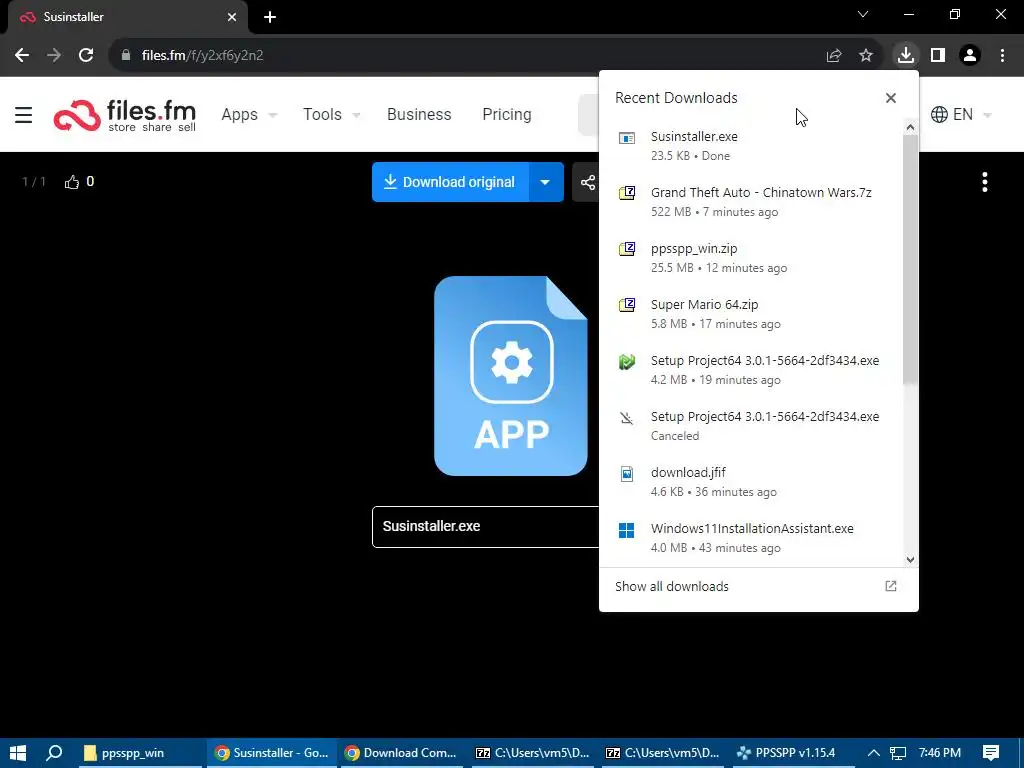The height and width of the screenshot is (768, 1024).
Task: Open the side panel icon
Action: coord(938,56)
